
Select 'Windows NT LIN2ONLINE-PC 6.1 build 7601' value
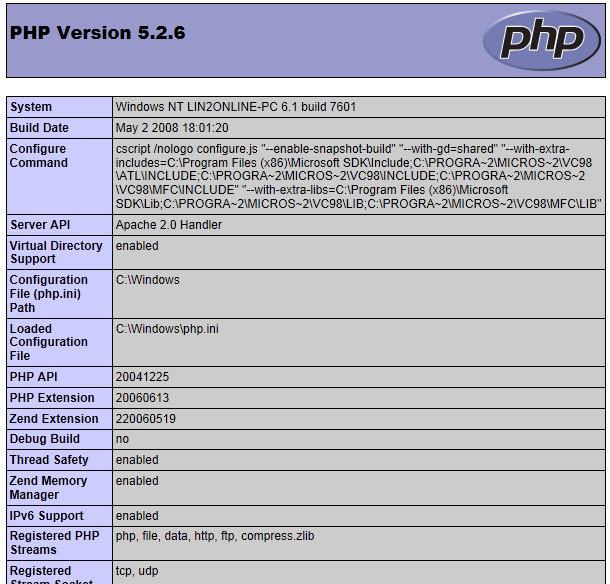click(x=236, y=107)
